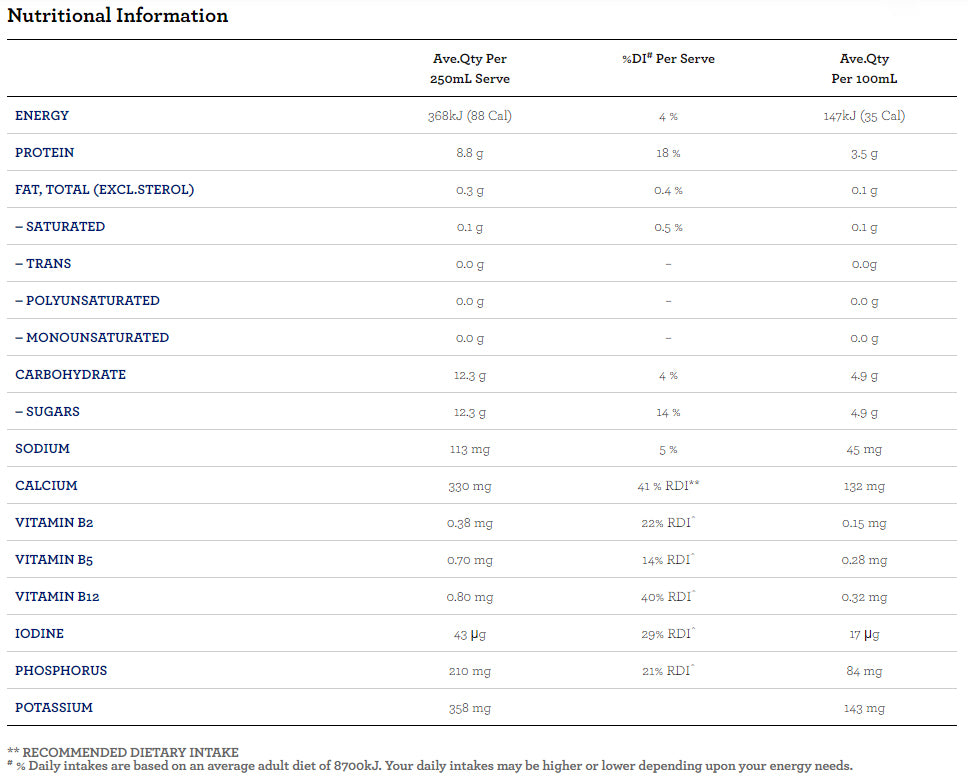The width and height of the screenshot is (968, 784).
Task: Select the ENERGY row label
Action: tap(42, 116)
